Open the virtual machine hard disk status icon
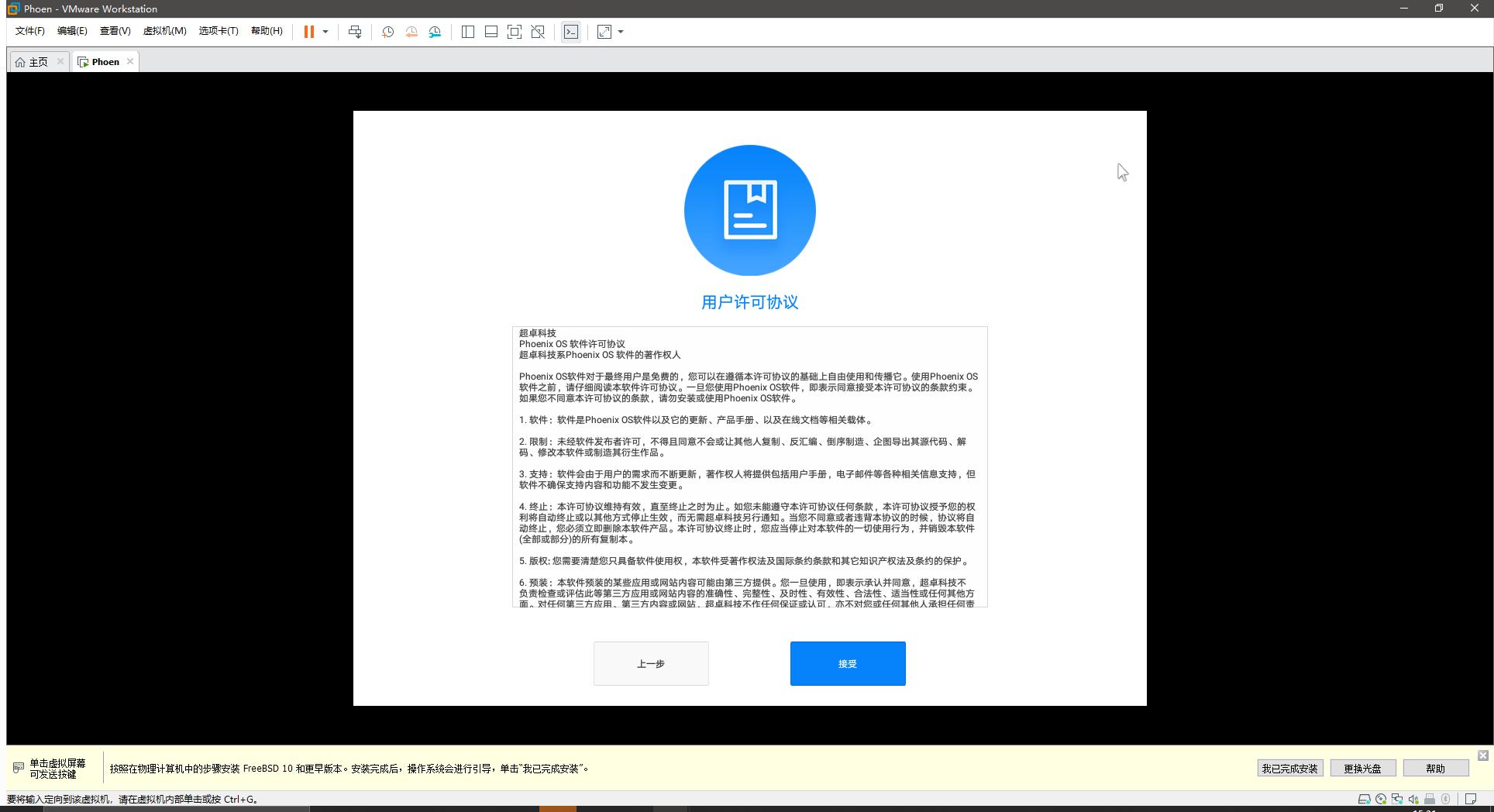This screenshot has height=812, width=1494. point(1363,798)
